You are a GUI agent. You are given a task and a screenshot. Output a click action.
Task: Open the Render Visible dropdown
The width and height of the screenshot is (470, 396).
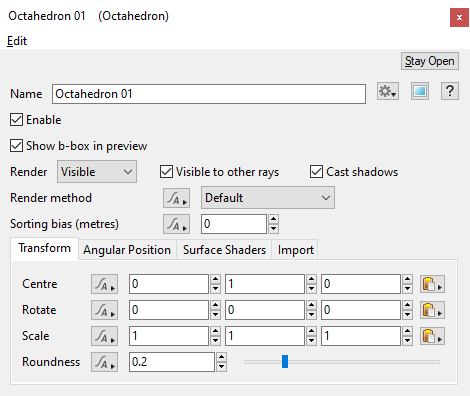pyautogui.click(x=97, y=172)
